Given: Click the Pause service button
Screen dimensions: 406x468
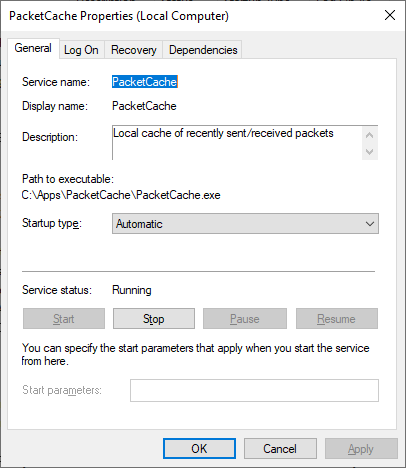Looking at the screenshot, I should click(245, 319).
